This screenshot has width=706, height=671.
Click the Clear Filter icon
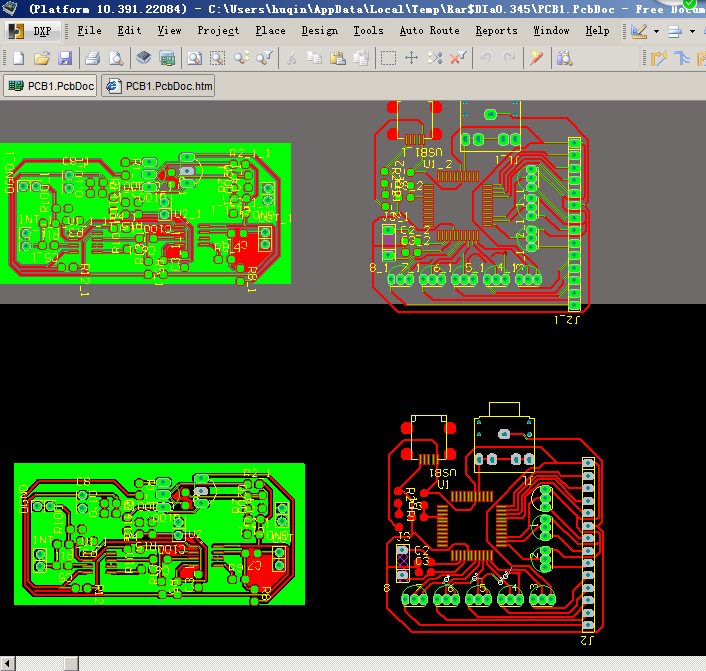[x=458, y=58]
